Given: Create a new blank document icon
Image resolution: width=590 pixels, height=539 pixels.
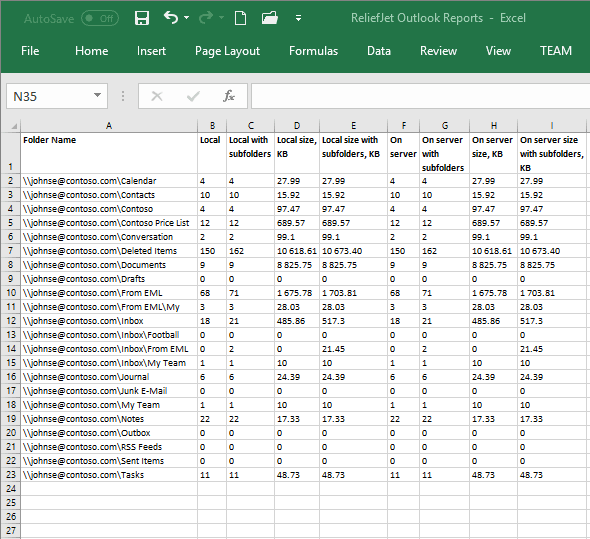Looking at the screenshot, I should point(240,18).
